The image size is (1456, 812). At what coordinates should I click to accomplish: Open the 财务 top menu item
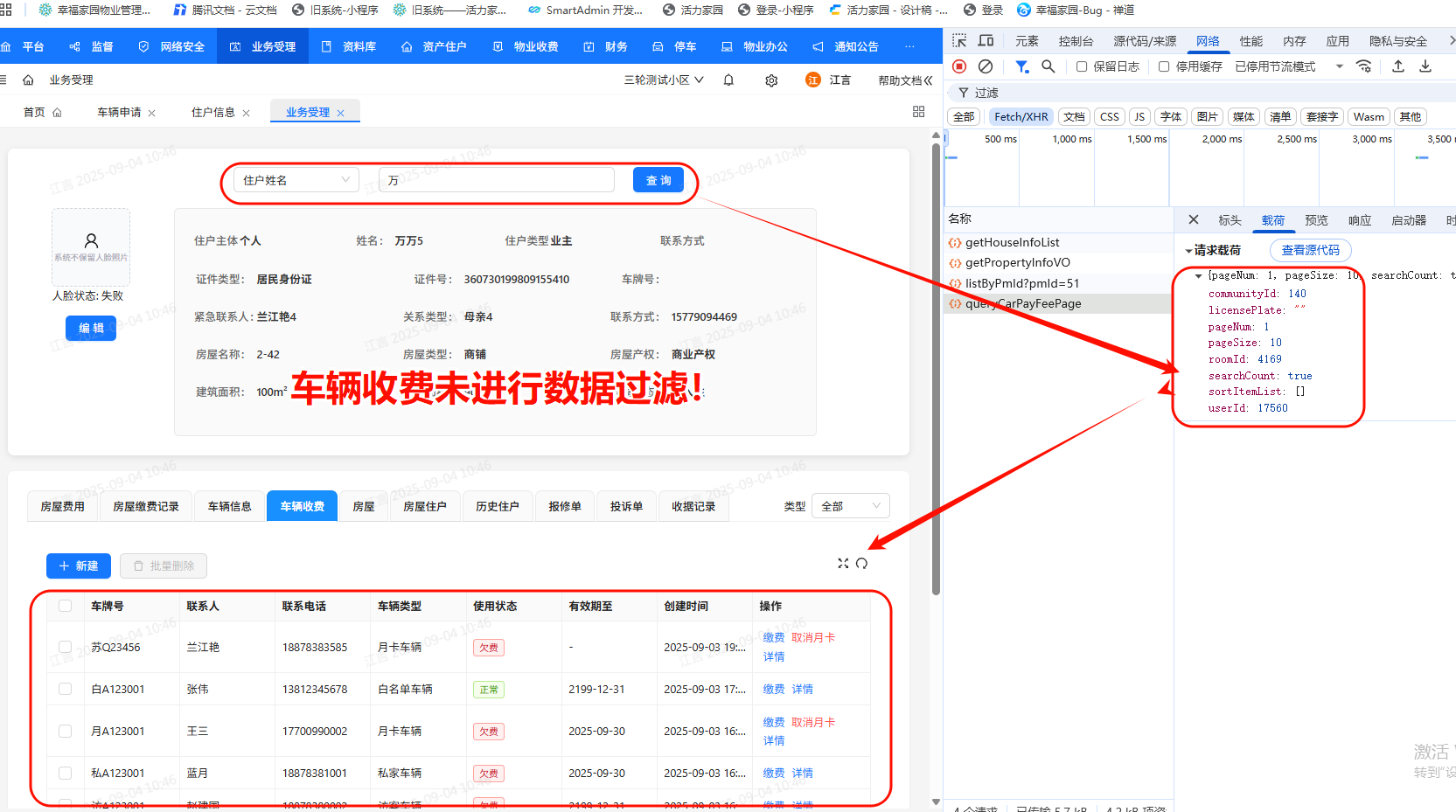coord(606,46)
